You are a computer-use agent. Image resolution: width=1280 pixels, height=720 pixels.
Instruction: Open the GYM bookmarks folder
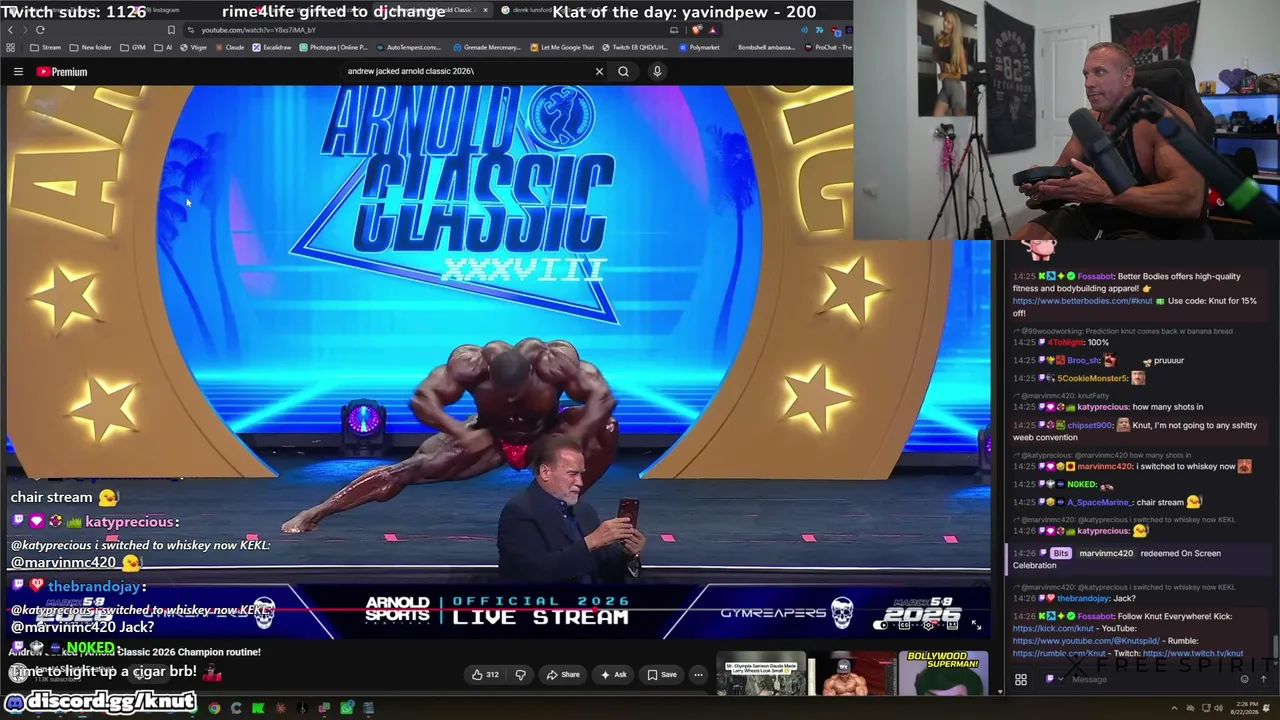tap(133, 47)
